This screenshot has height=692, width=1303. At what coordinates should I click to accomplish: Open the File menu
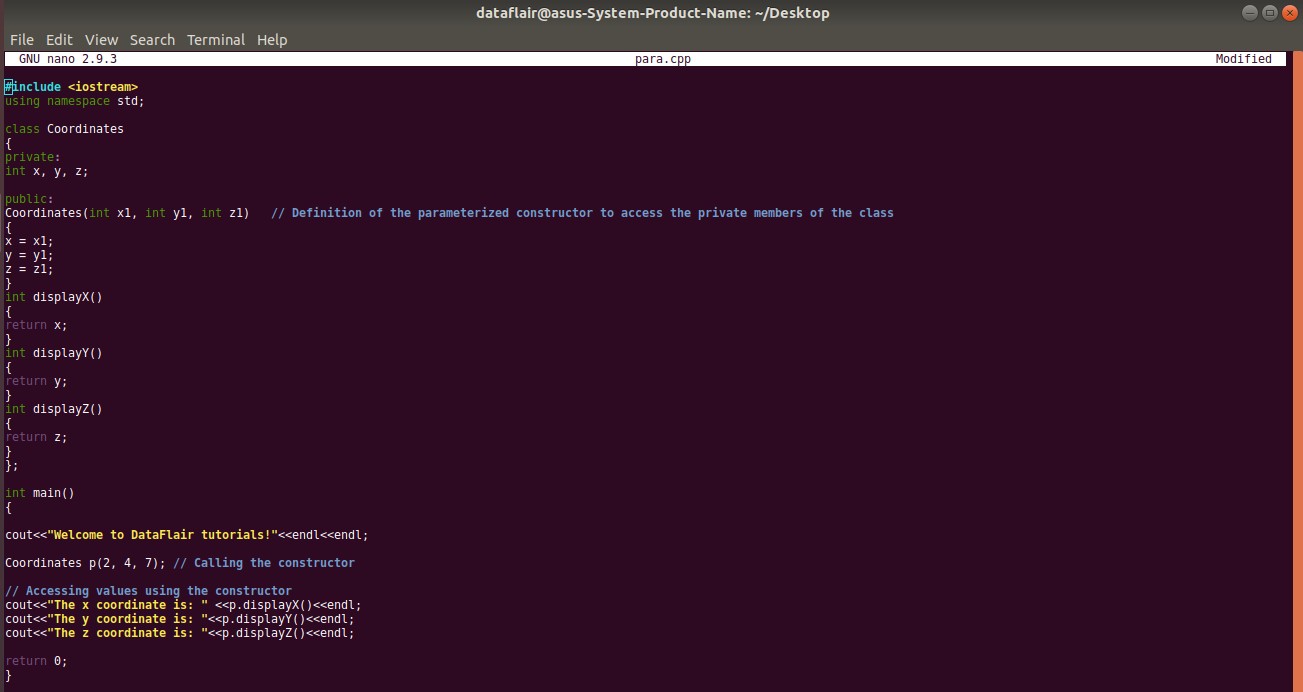pos(21,39)
